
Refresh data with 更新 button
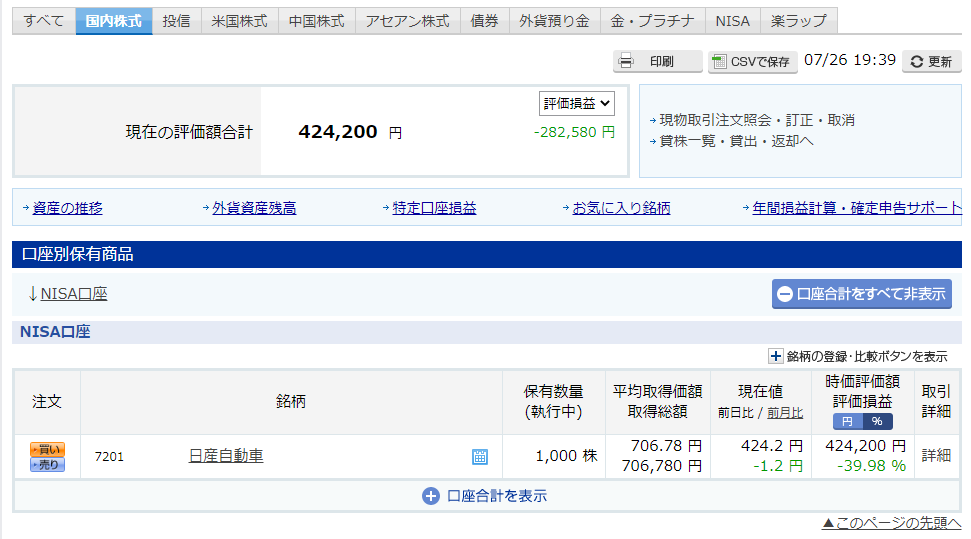pos(931,61)
